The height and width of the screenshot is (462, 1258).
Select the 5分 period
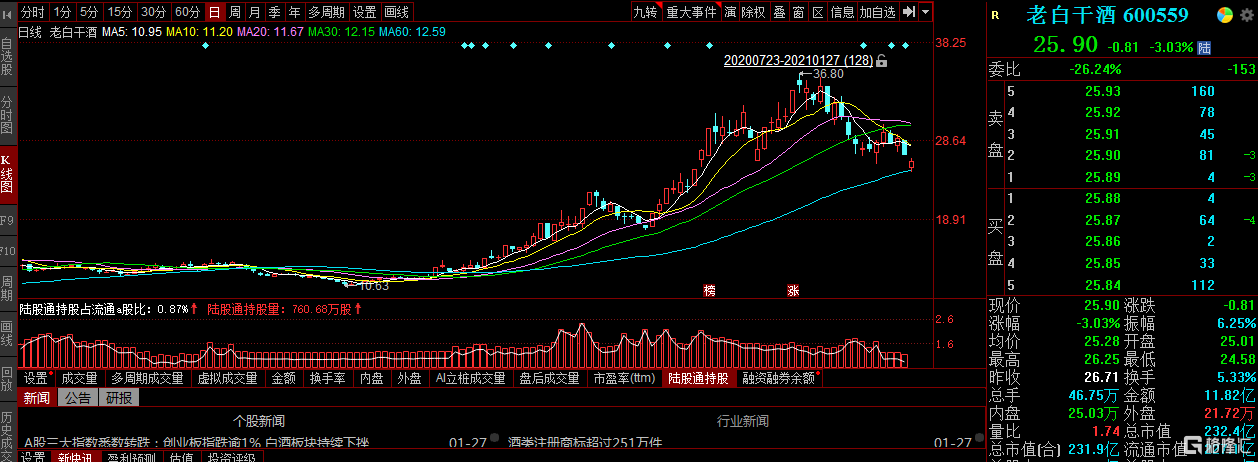coord(89,12)
